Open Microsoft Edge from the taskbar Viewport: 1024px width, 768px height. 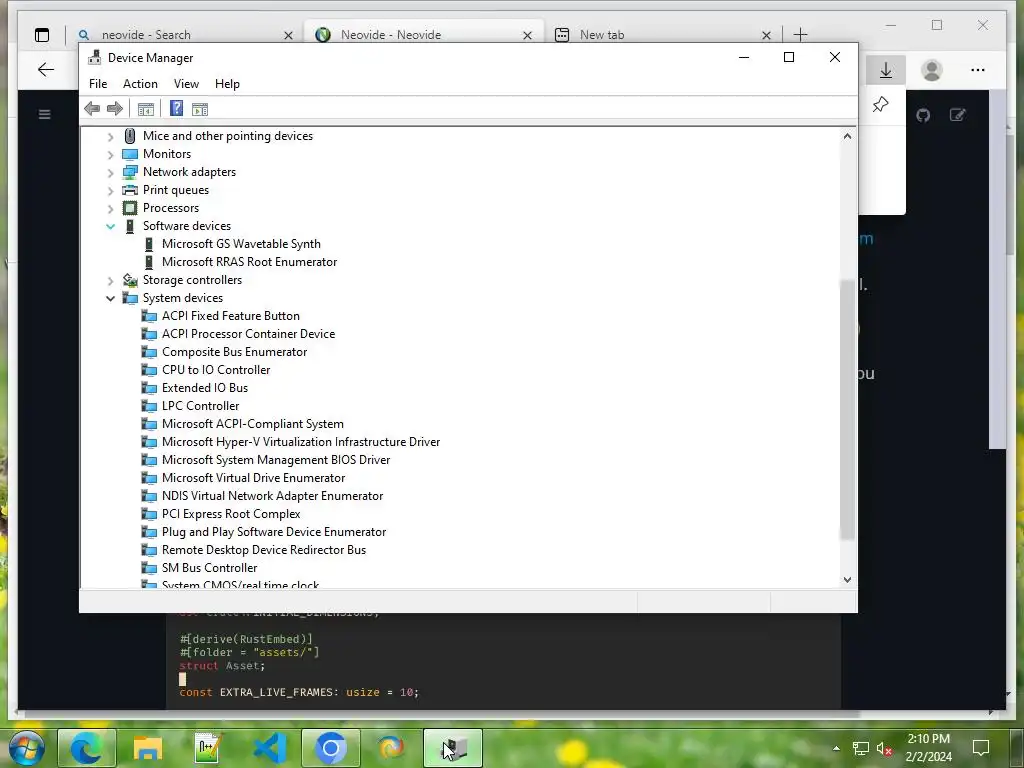87,748
